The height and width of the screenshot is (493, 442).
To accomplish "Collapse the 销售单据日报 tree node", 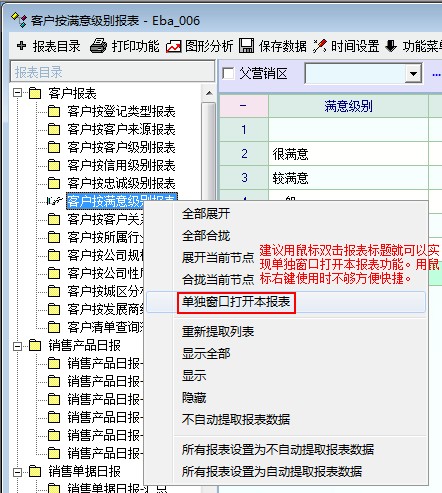I will pos(18,472).
